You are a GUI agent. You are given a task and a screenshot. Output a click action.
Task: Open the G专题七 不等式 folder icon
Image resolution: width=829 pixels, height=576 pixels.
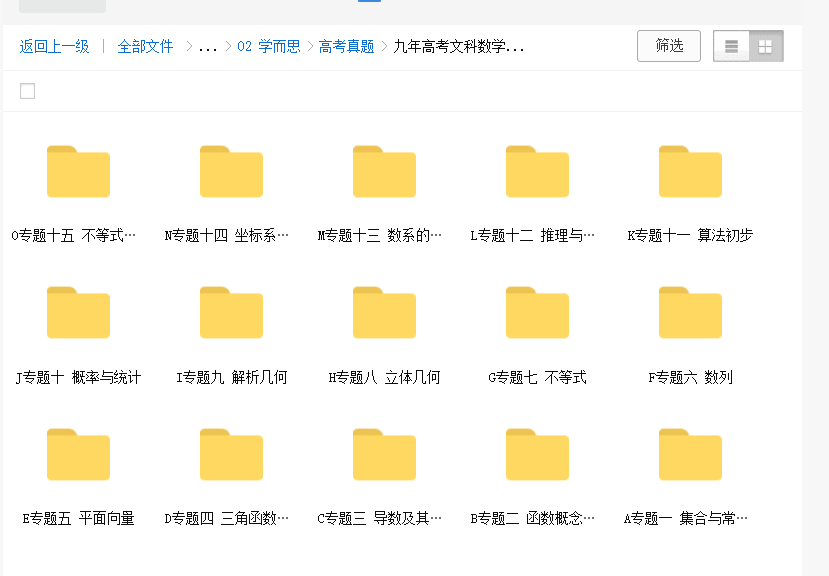click(x=537, y=313)
